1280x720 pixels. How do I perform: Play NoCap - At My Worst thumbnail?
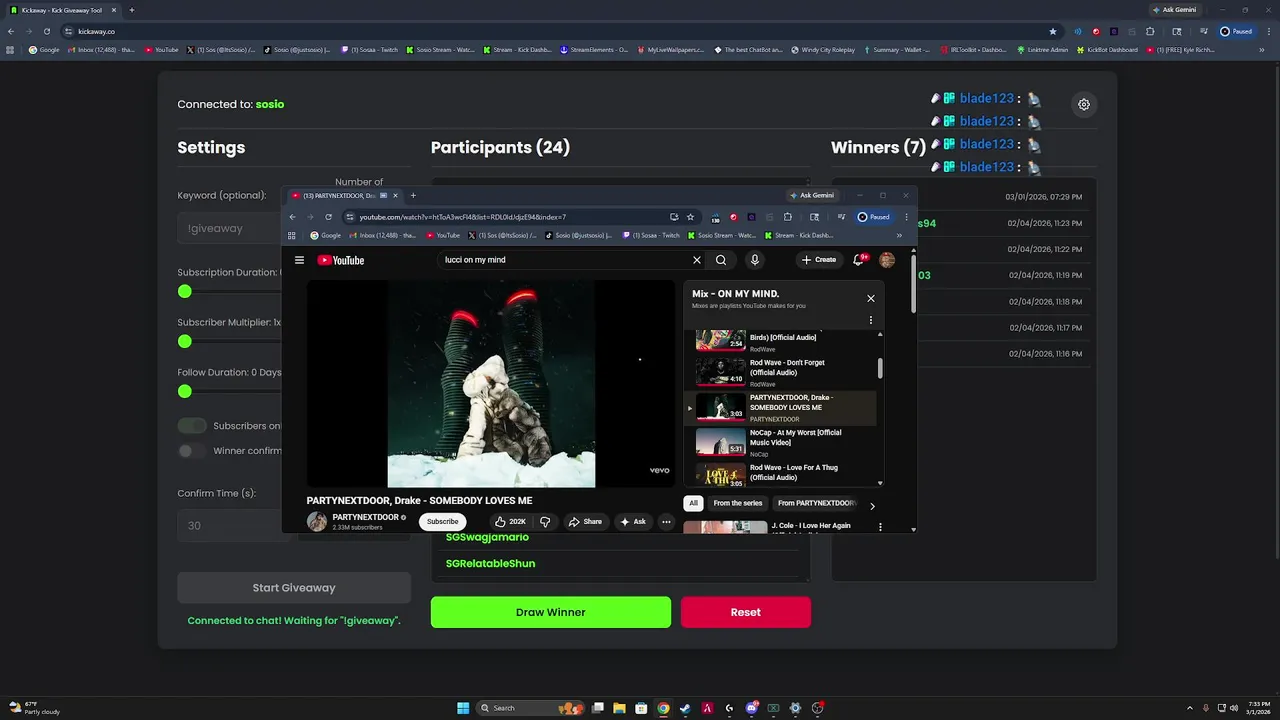click(721, 442)
